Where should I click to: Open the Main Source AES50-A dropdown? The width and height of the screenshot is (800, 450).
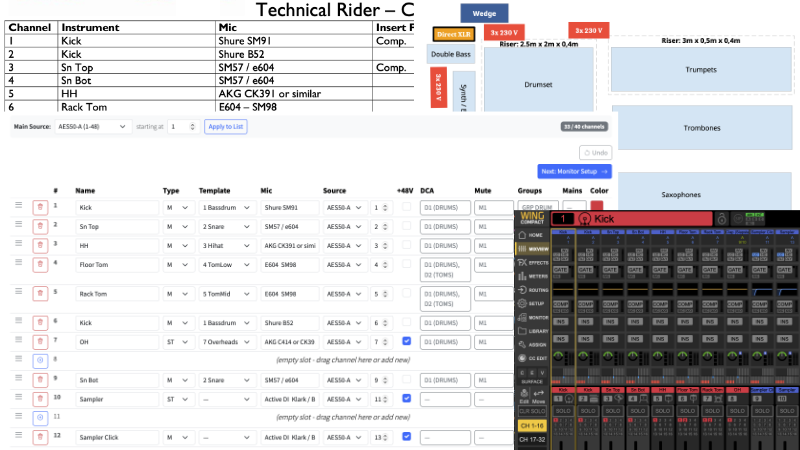(x=92, y=127)
